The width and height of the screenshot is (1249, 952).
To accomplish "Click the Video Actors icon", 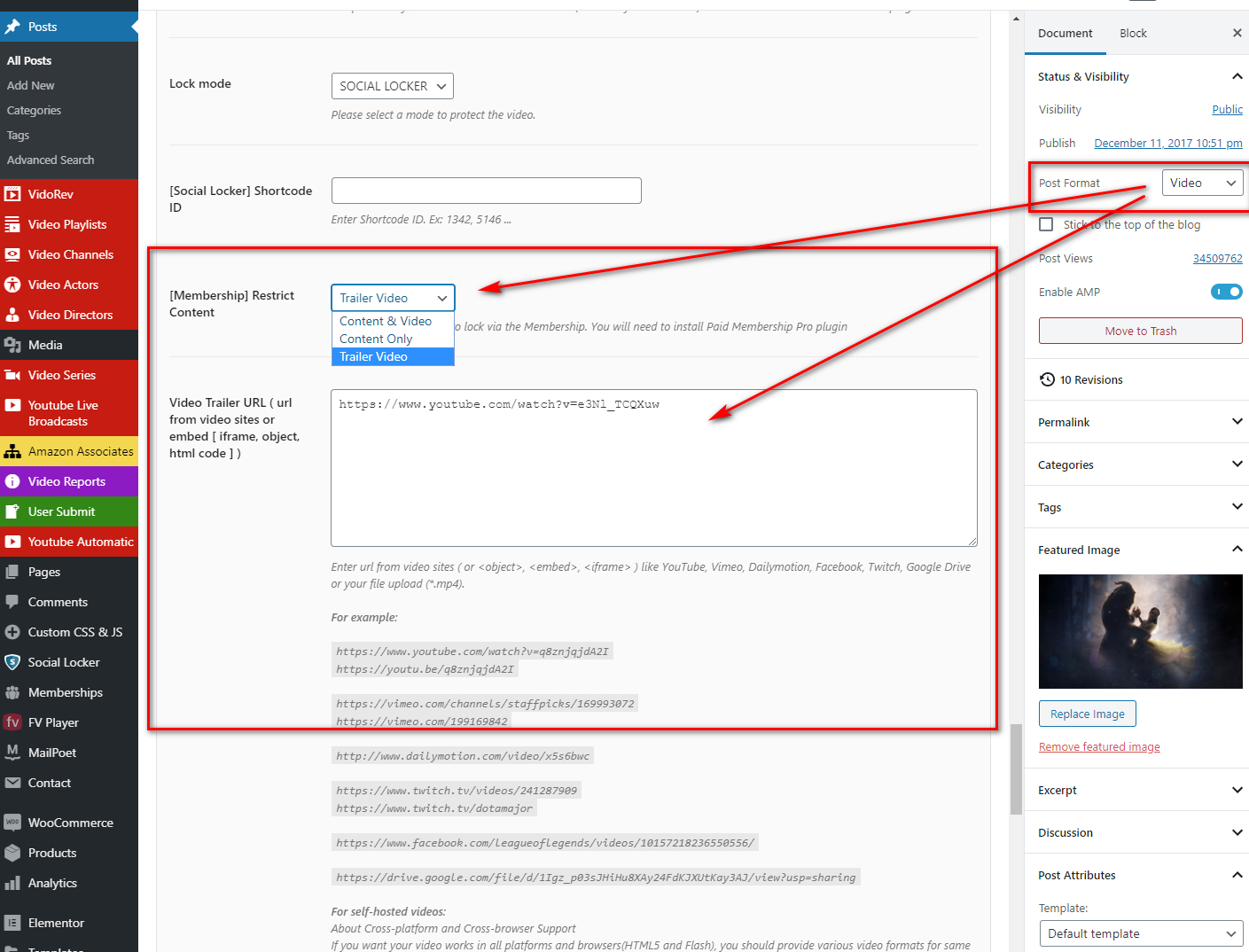I will pyautogui.click(x=12, y=285).
